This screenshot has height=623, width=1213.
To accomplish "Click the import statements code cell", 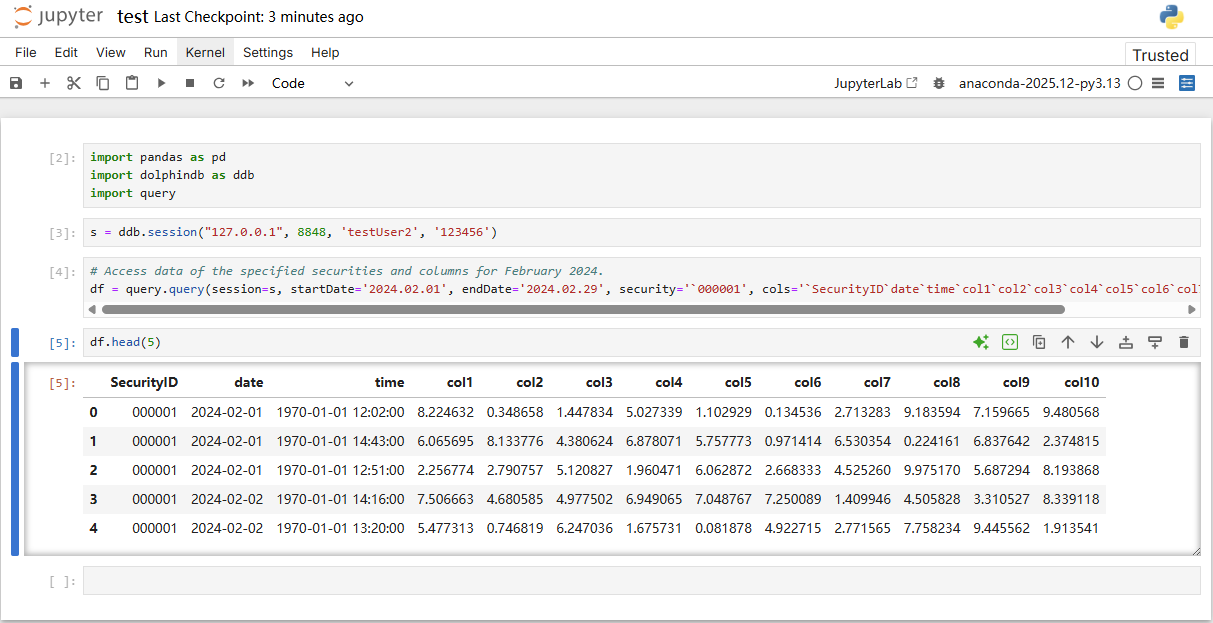I will point(641,175).
